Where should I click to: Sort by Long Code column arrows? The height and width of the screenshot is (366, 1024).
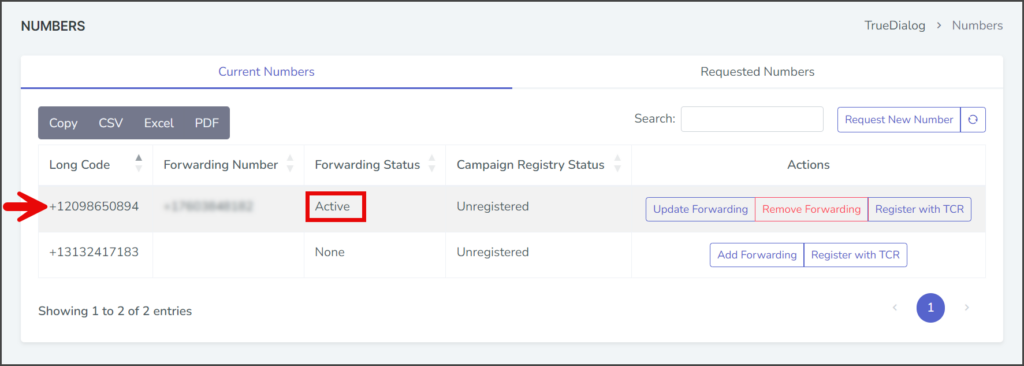pos(138,163)
